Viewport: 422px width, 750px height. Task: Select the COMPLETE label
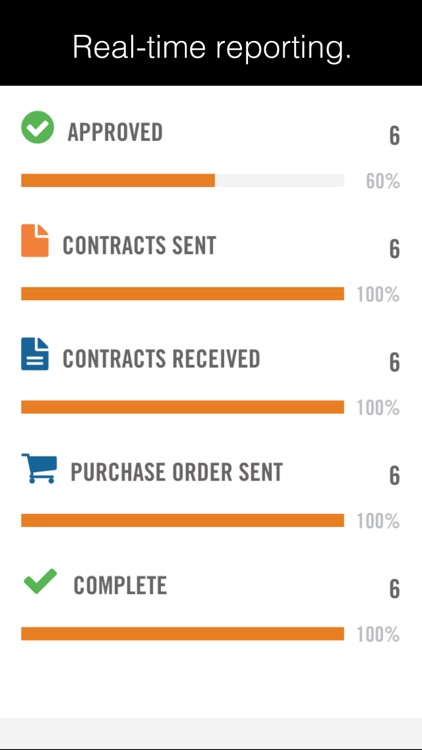coord(120,585)
